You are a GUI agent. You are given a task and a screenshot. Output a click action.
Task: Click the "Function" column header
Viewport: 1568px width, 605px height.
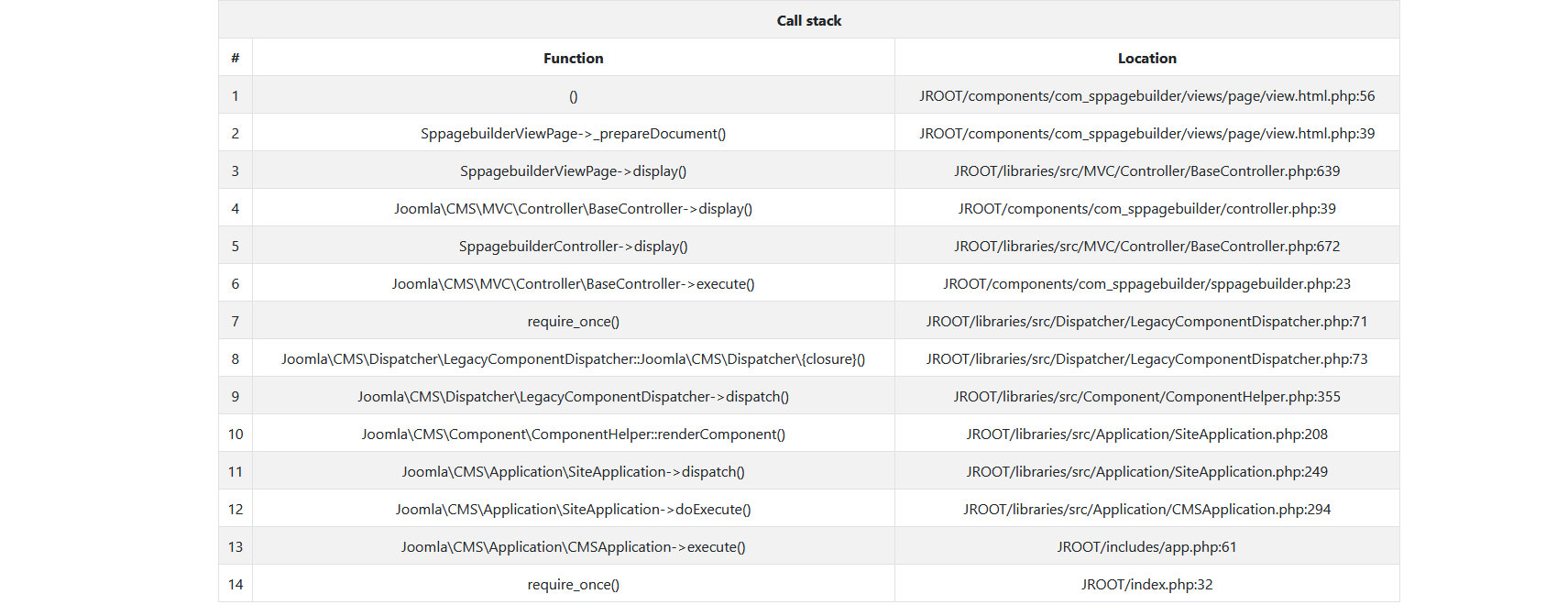click(573, 58)
